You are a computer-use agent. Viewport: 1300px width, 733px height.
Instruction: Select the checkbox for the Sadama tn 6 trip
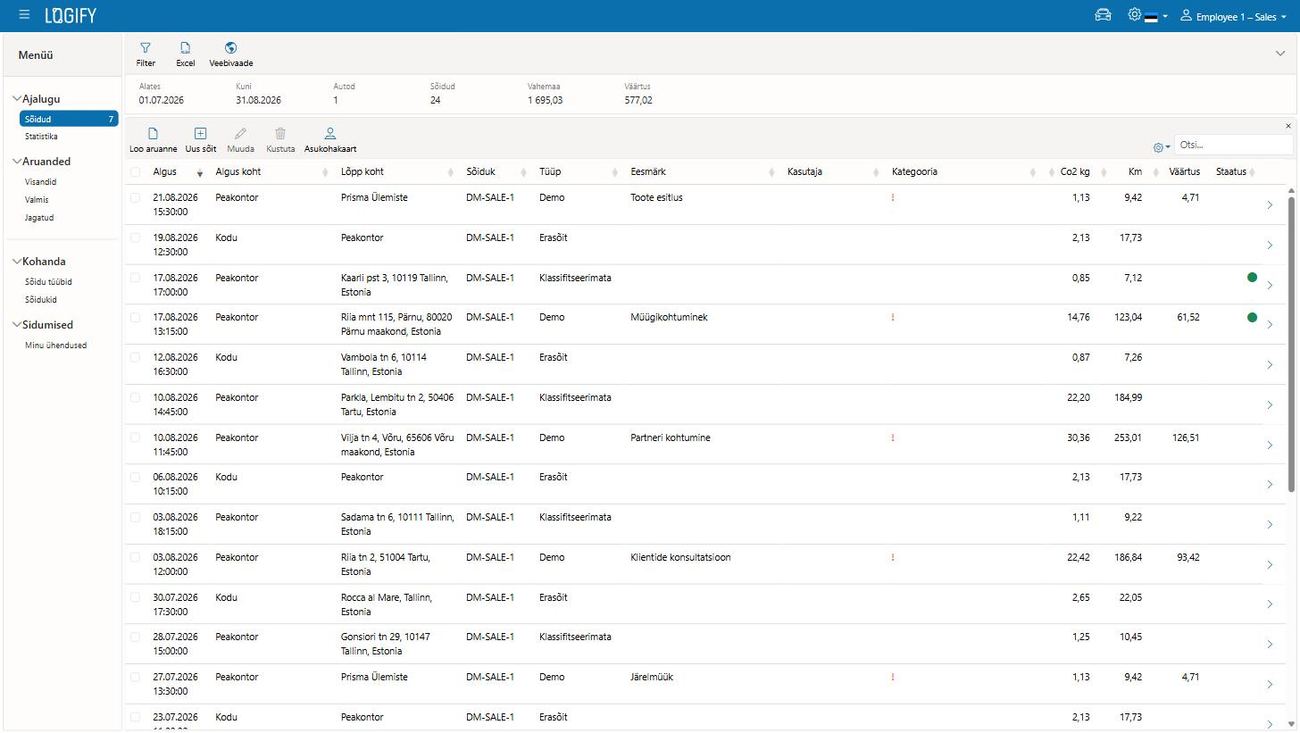pyautogui.click(x=135, y=517)
